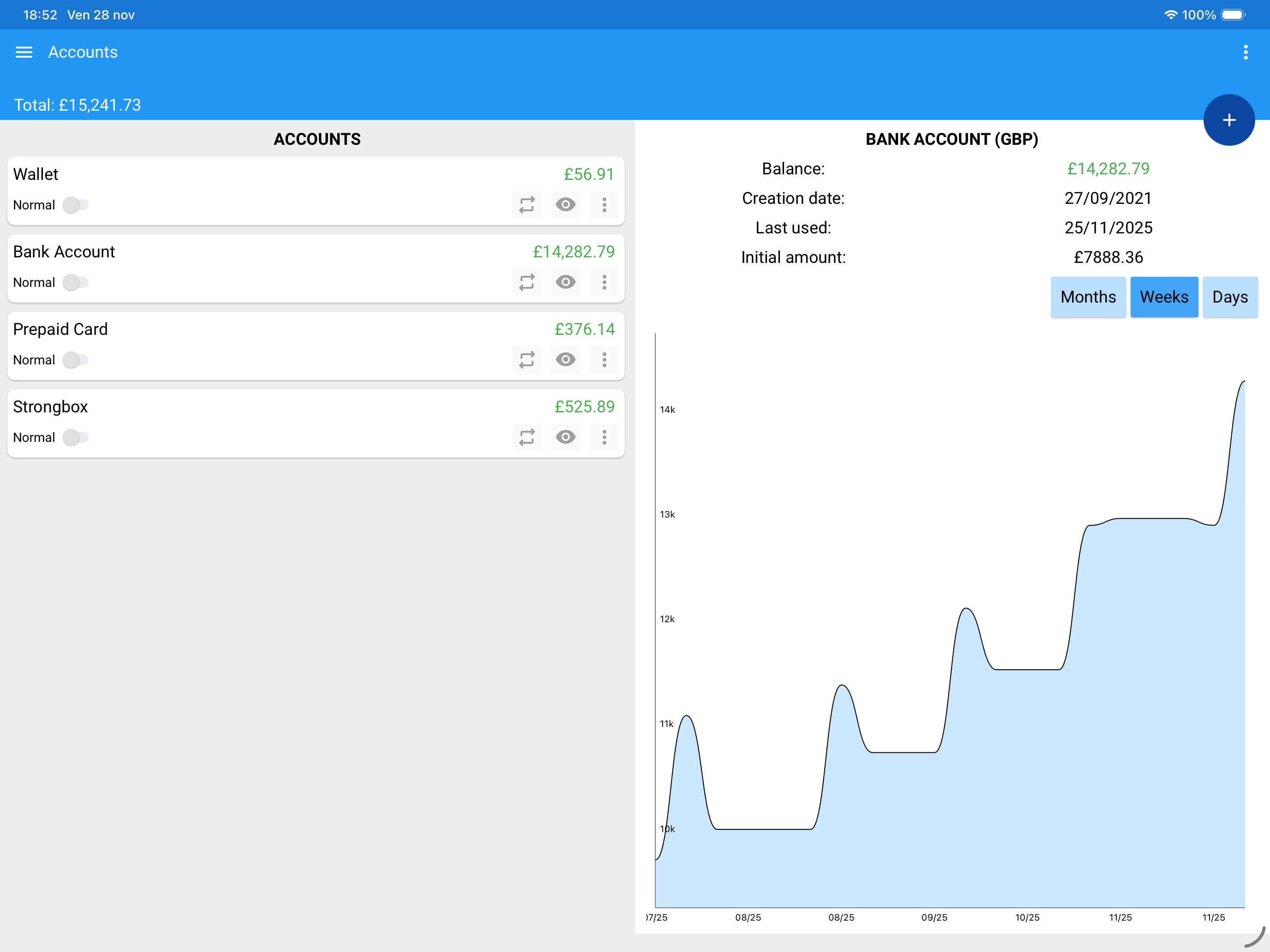Toggle the eye icon on Prepaid Card

(565, 360)
